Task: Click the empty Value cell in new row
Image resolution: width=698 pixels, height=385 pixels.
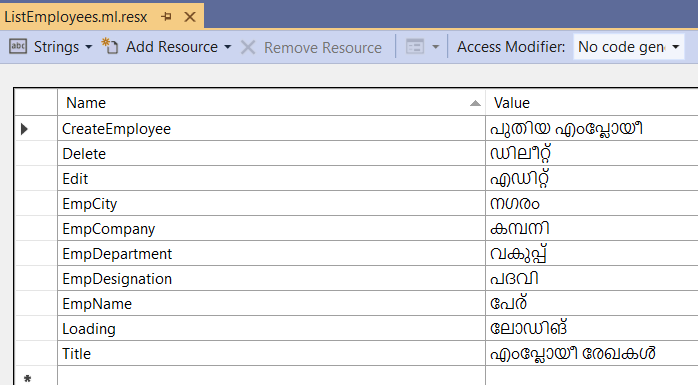Action: [x=592, y=376]
